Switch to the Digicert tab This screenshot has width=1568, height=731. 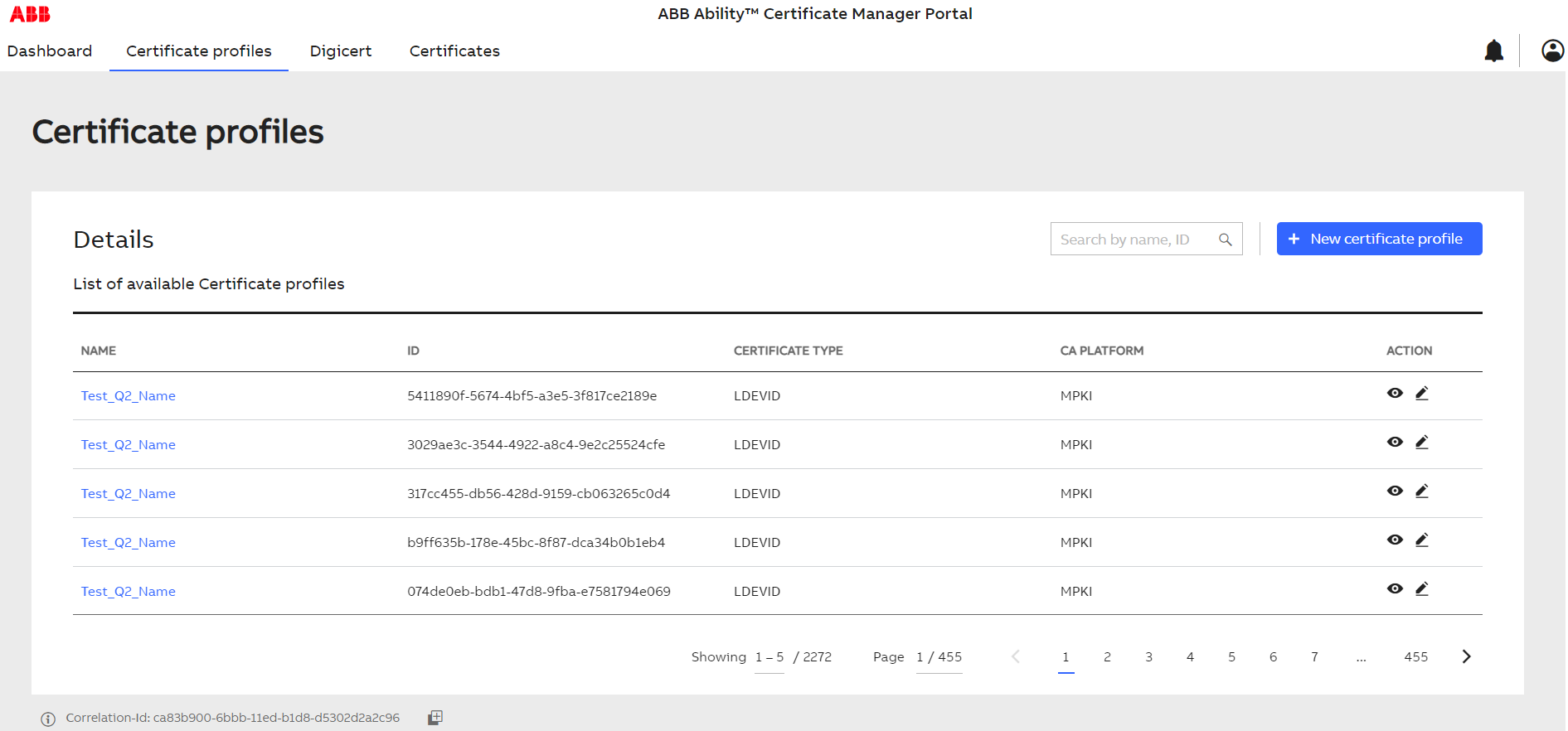pos(341,51)
